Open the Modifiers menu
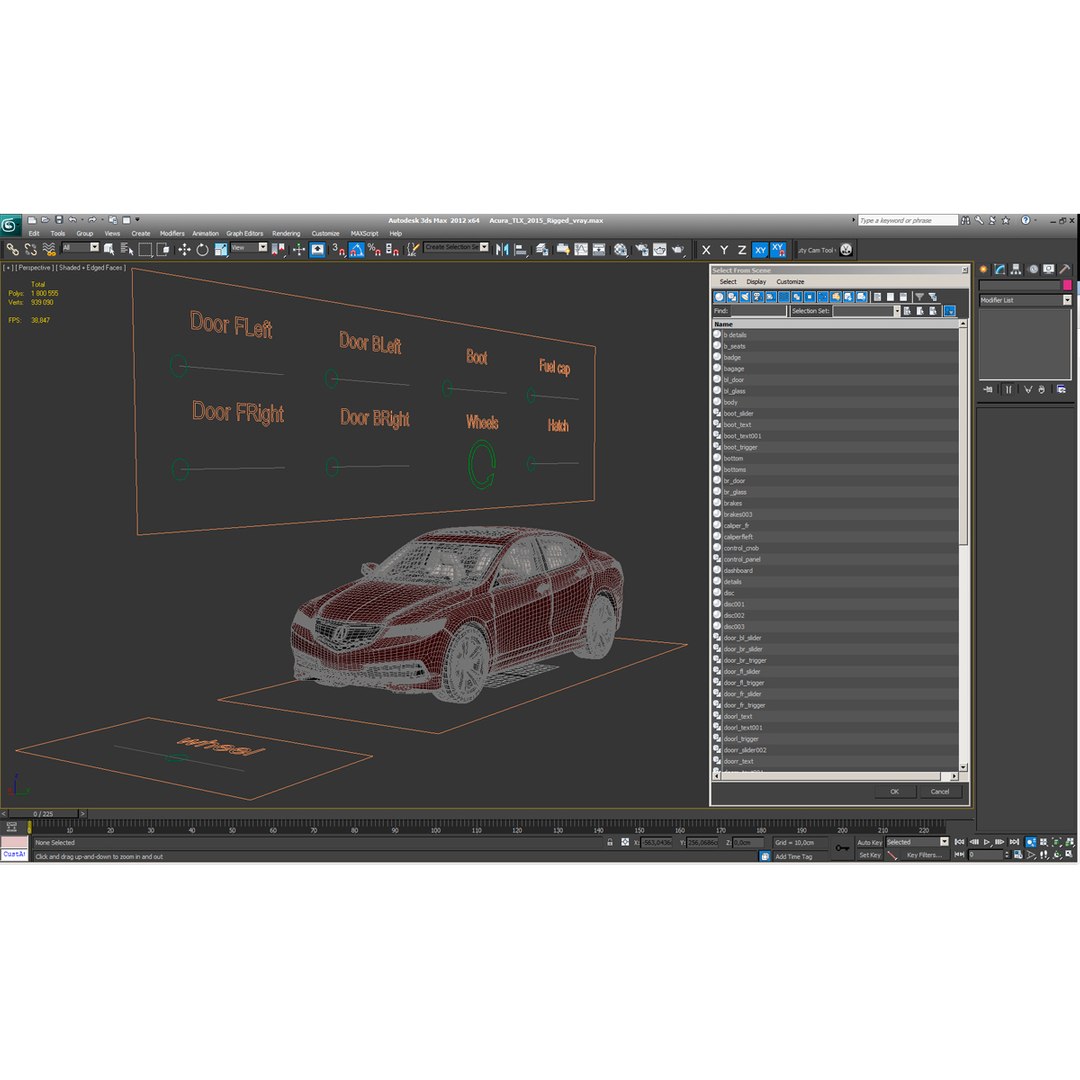The height and width of the screenshot is (1080, 1080). (172, 233)
